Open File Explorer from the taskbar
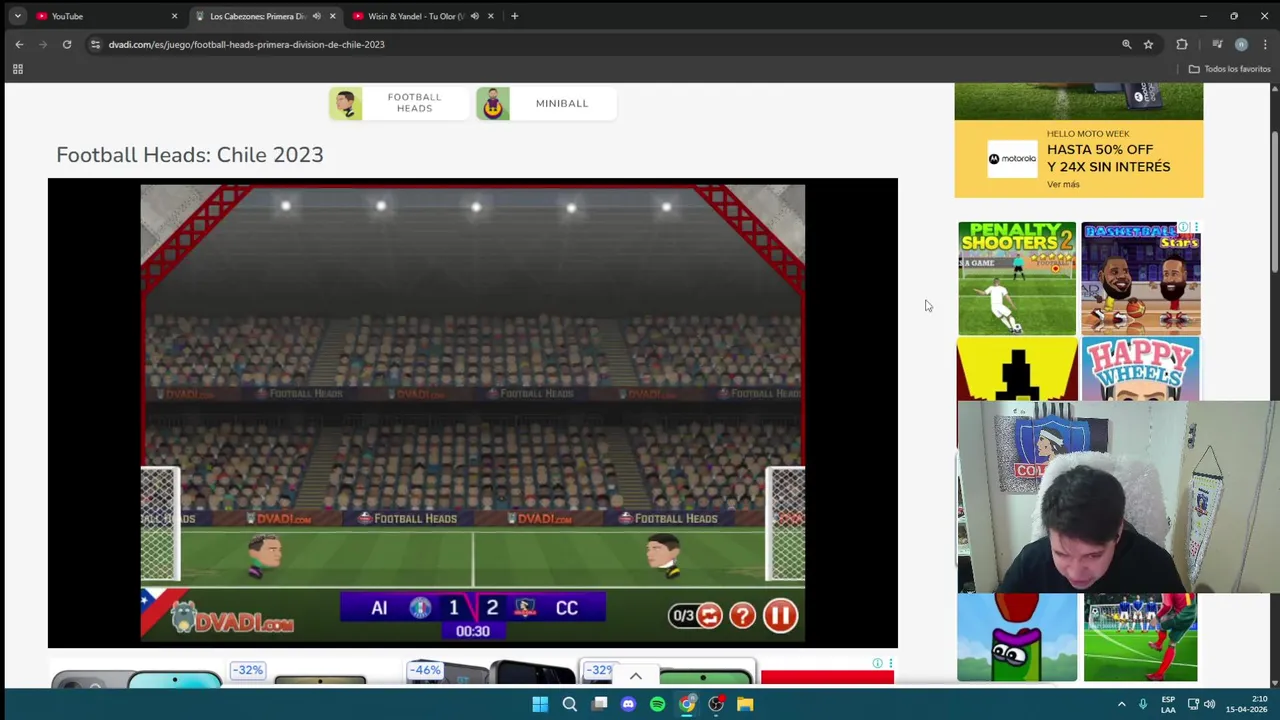The image size is (1280, 720). 745,704
